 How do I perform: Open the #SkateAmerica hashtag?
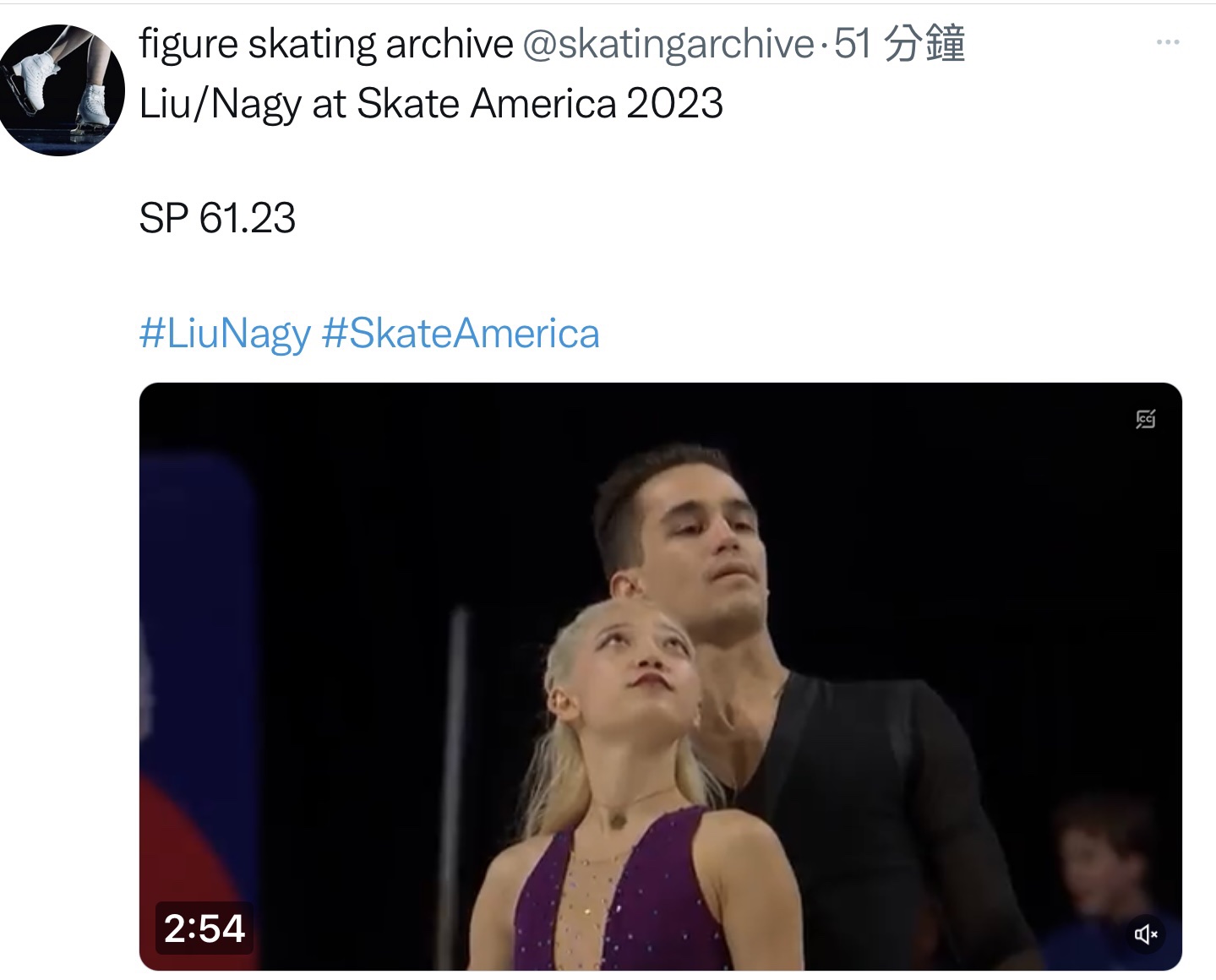[x=461, y=334]
